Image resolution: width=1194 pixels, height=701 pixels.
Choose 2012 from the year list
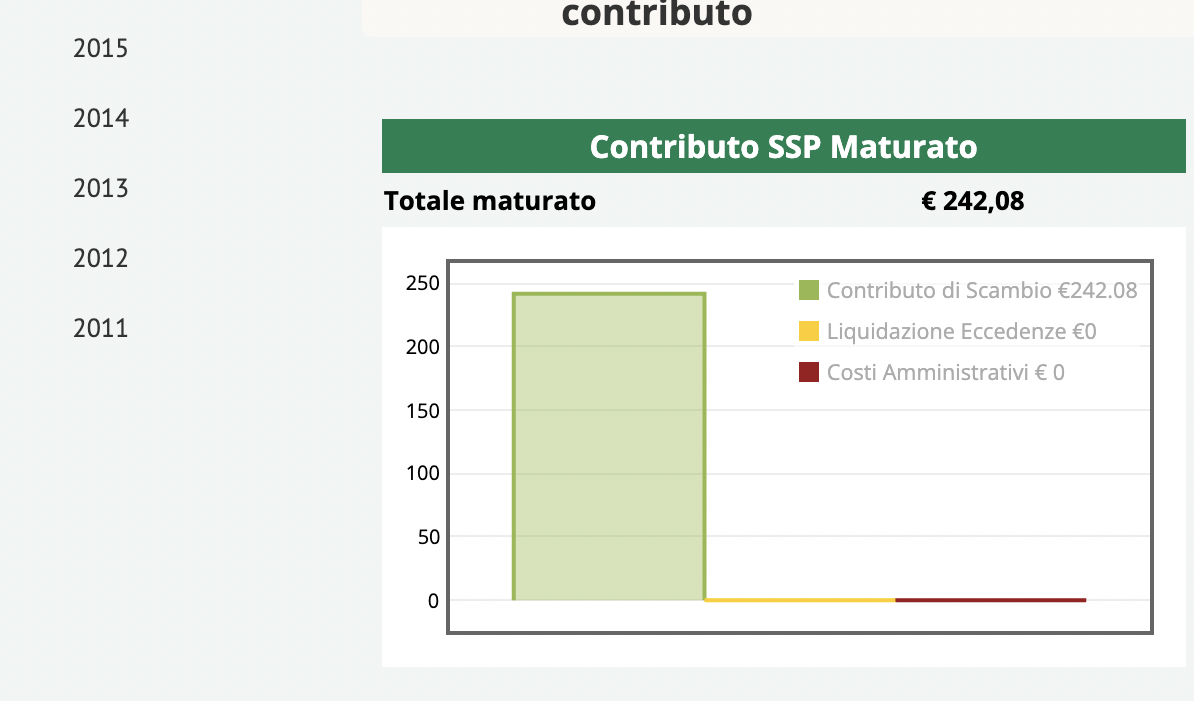click(100, 258)
